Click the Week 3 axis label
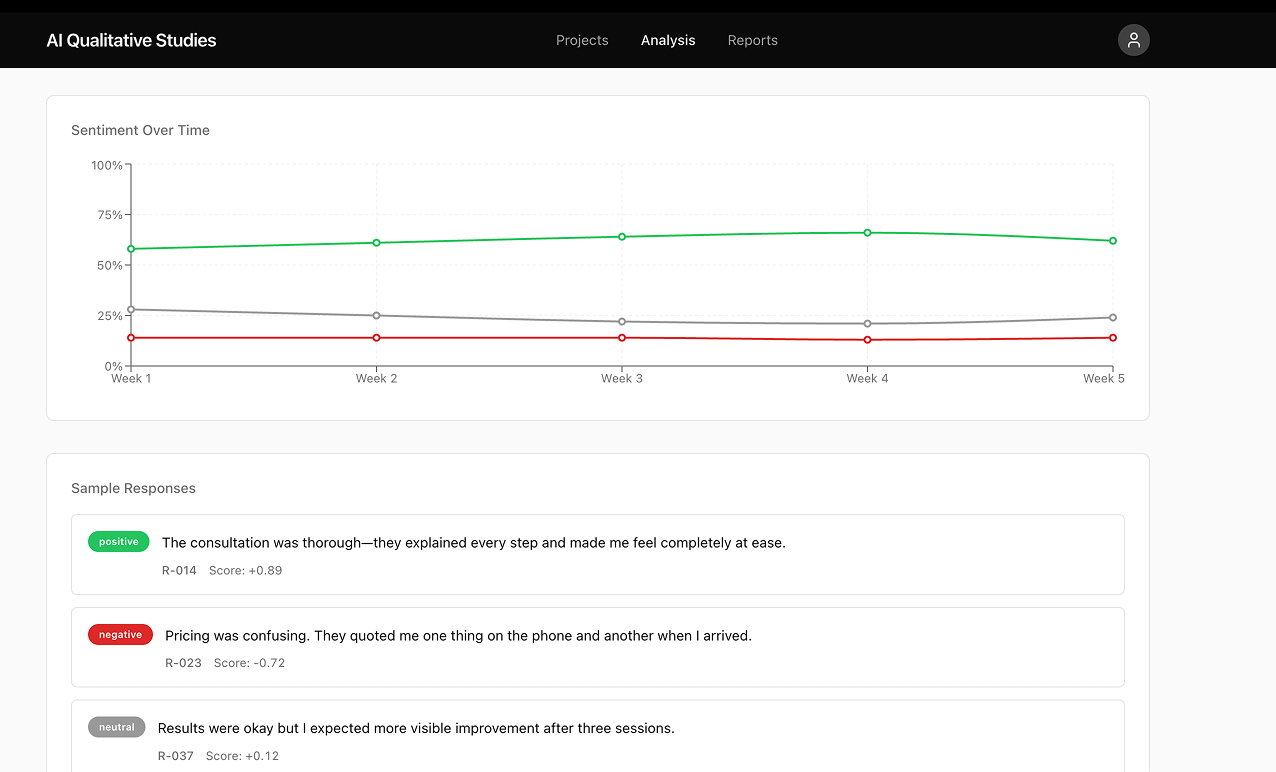 coord(622,378)
